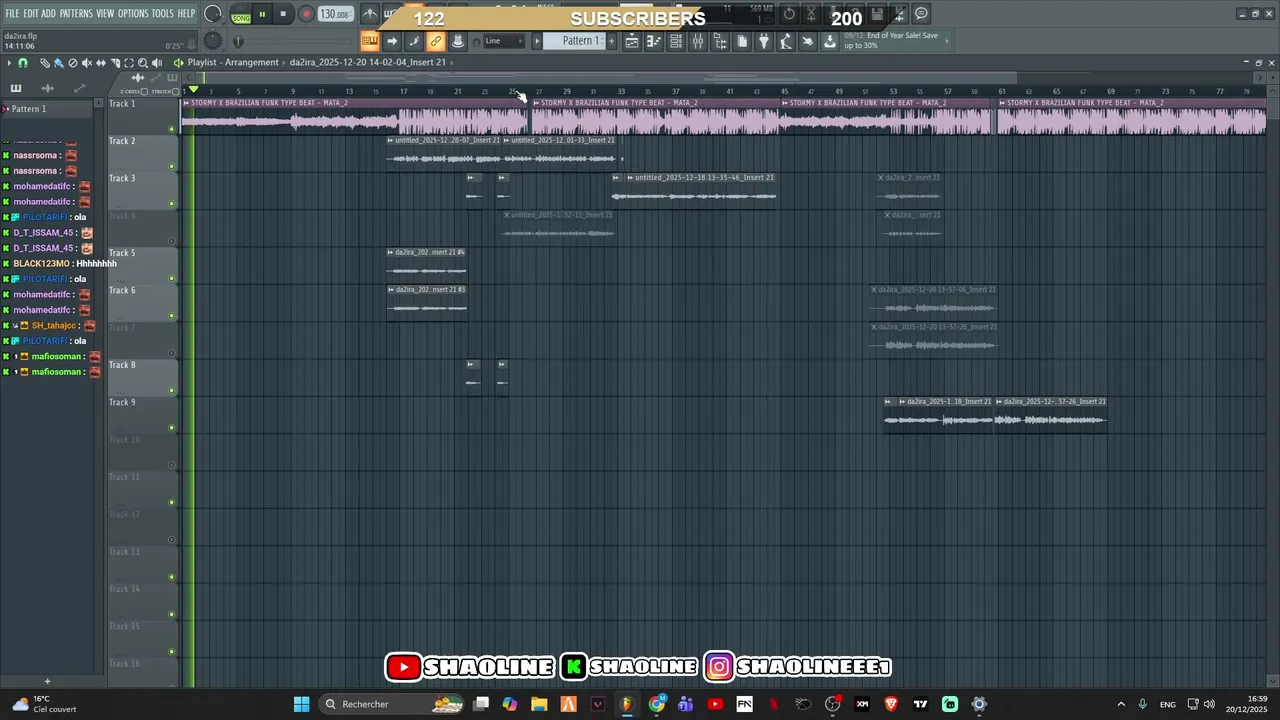
Task: Open FL Studio in Windows taskbar
Action: [x=627, y=704]
